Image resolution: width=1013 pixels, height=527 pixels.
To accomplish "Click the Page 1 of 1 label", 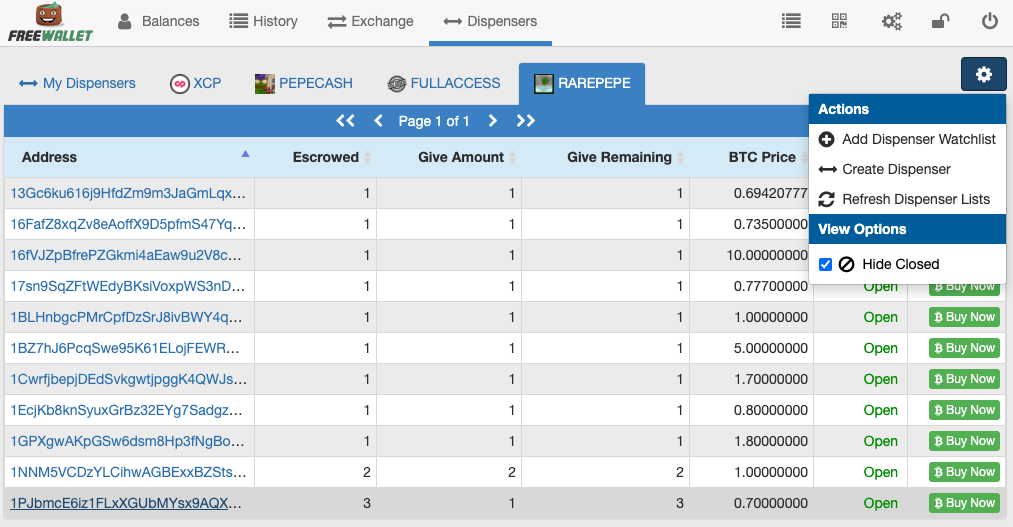I will 434,121.
